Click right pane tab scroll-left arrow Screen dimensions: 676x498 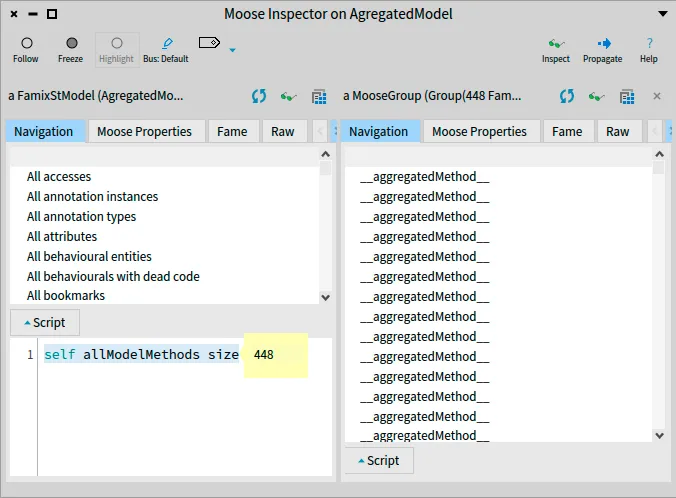[x=654, y=131]
